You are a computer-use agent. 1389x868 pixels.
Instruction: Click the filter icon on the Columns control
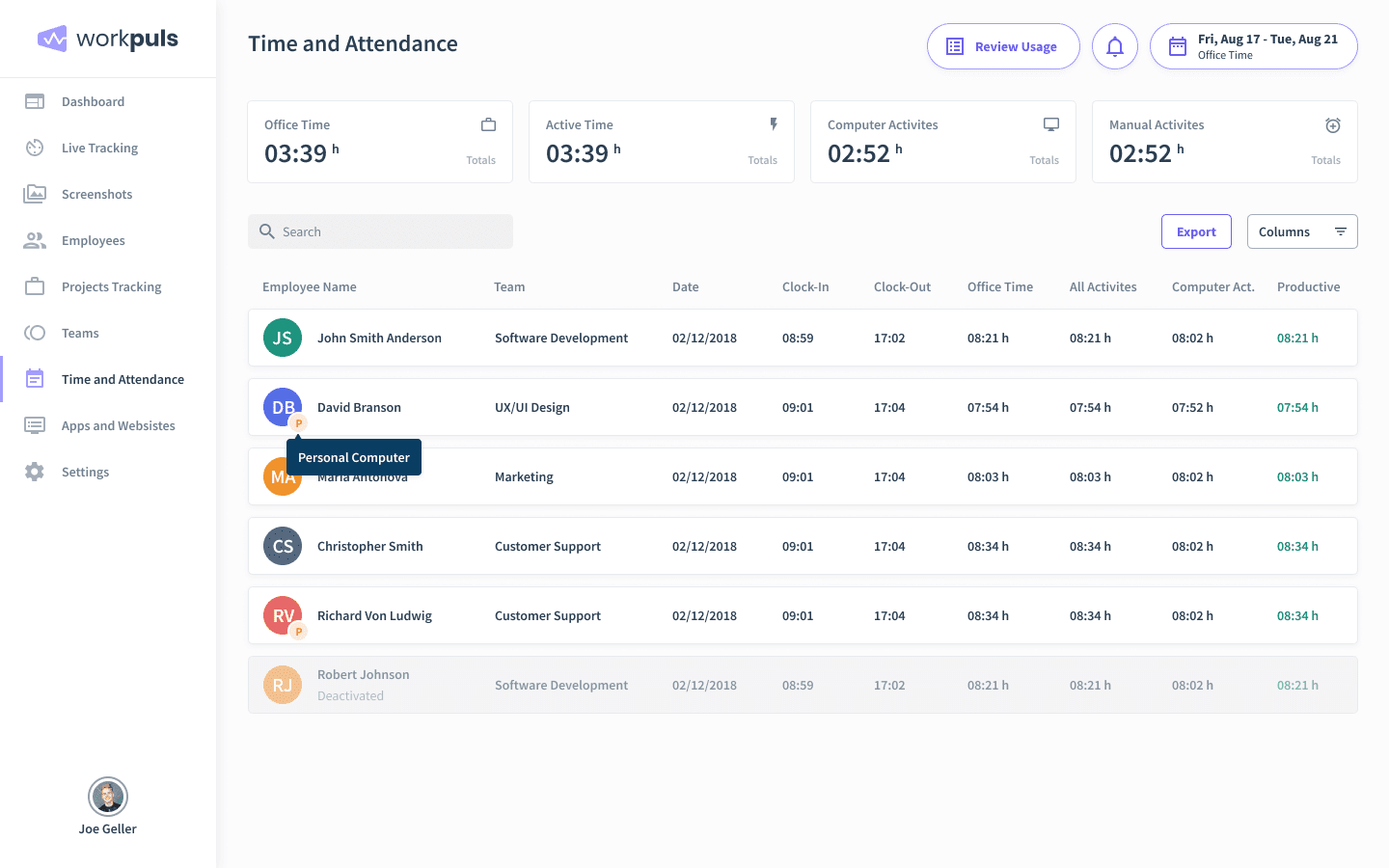[x=1340, y=231]
